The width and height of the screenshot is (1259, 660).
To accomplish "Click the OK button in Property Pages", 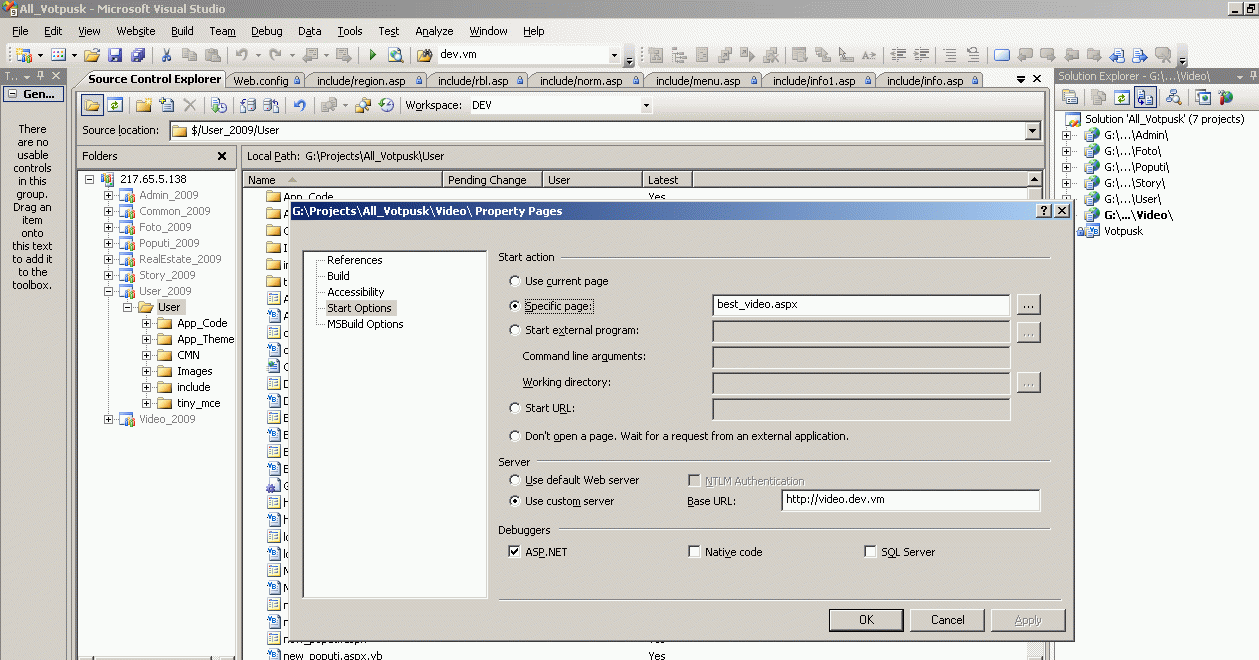I will tap(866, 620).
